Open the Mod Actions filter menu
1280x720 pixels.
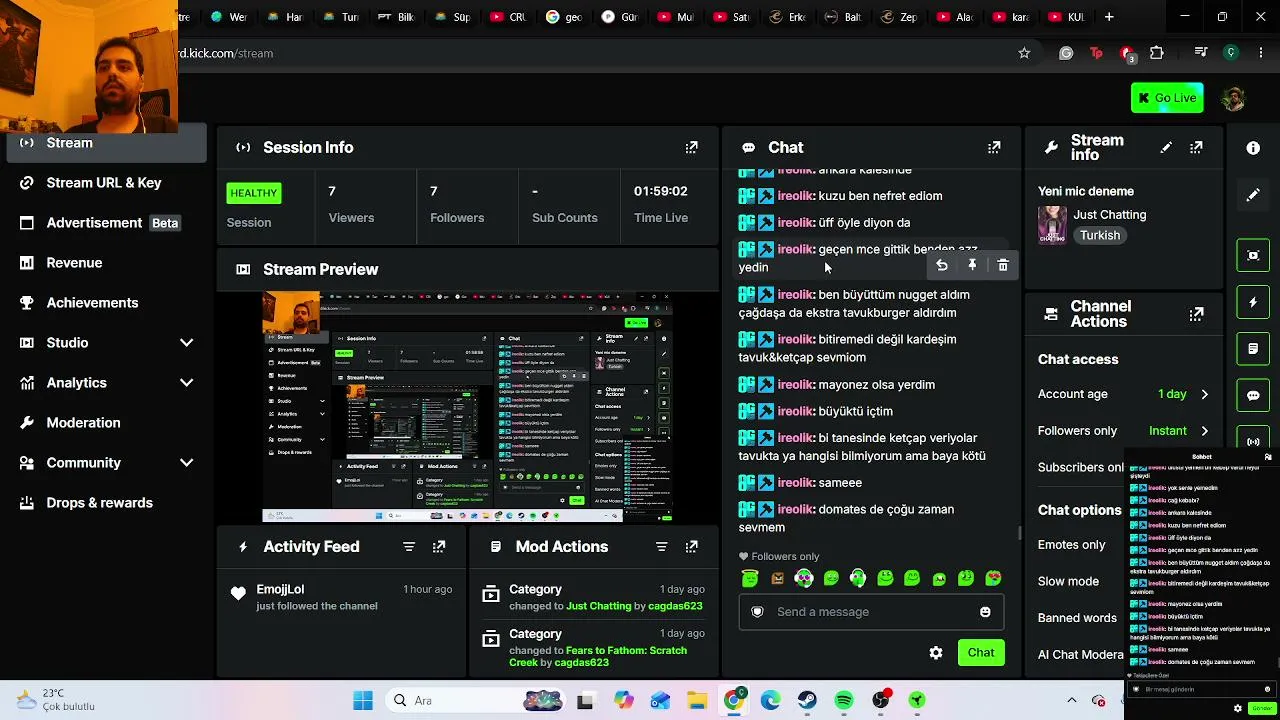[661, 547]
